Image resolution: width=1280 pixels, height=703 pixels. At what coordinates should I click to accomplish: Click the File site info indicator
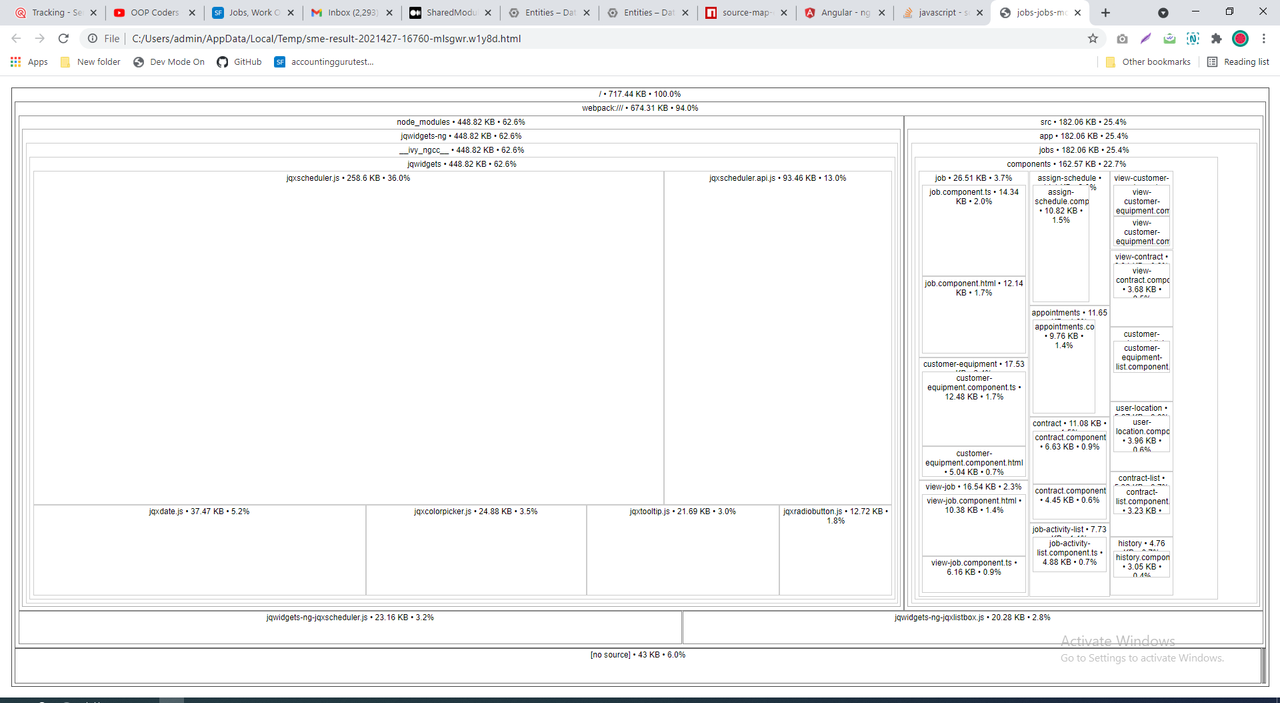103,38
